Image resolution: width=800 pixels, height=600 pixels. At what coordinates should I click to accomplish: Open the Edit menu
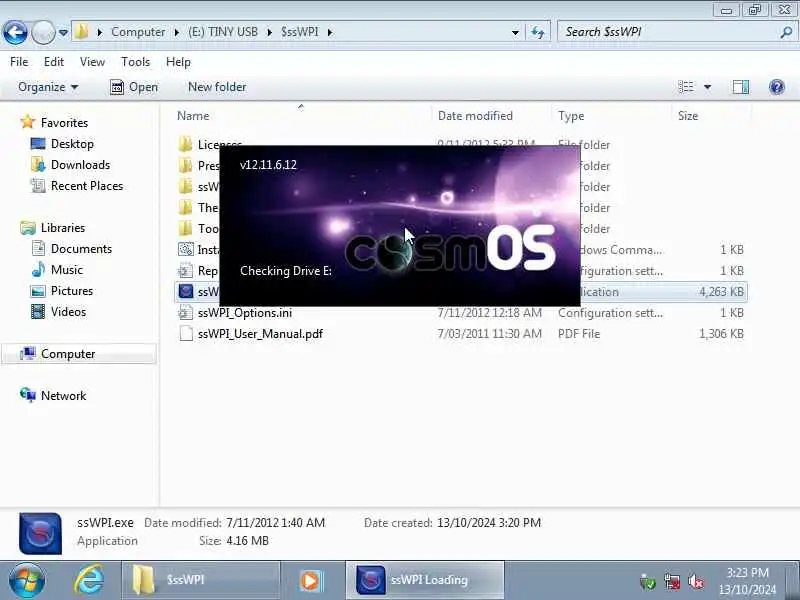(x=54, y=62)
